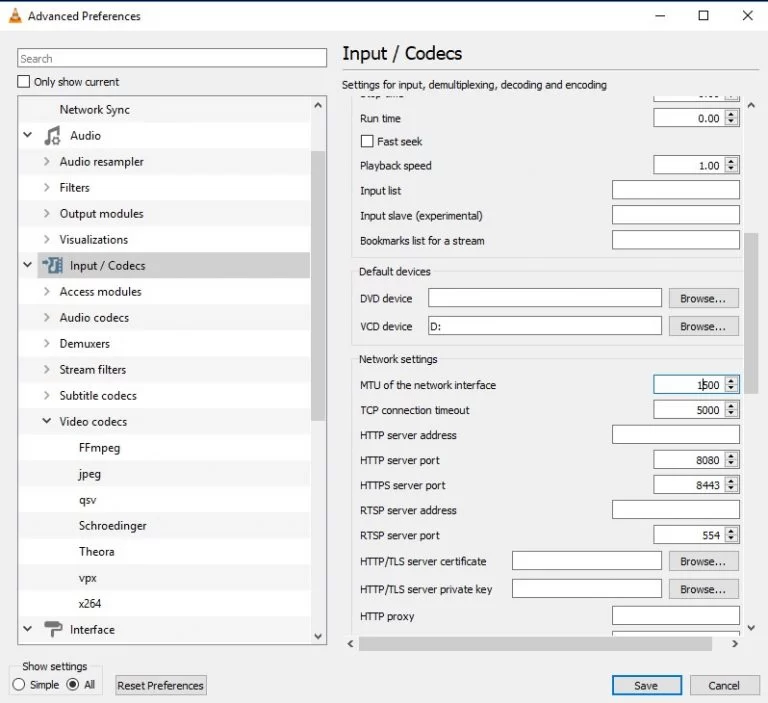768x703 pixels.
Task: Increase the Playback speed spinner value
Action: [732, 161]
